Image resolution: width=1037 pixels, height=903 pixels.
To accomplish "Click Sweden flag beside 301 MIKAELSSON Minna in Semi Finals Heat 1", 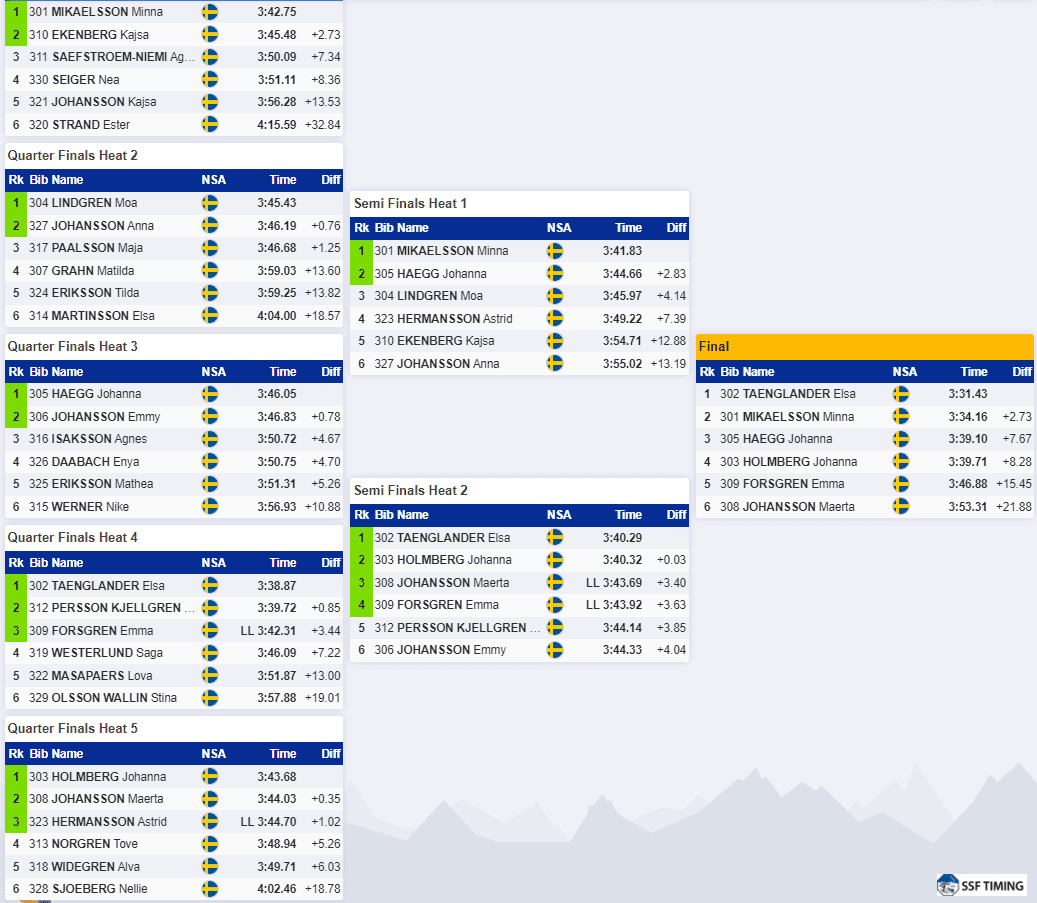I will (555, 251).
